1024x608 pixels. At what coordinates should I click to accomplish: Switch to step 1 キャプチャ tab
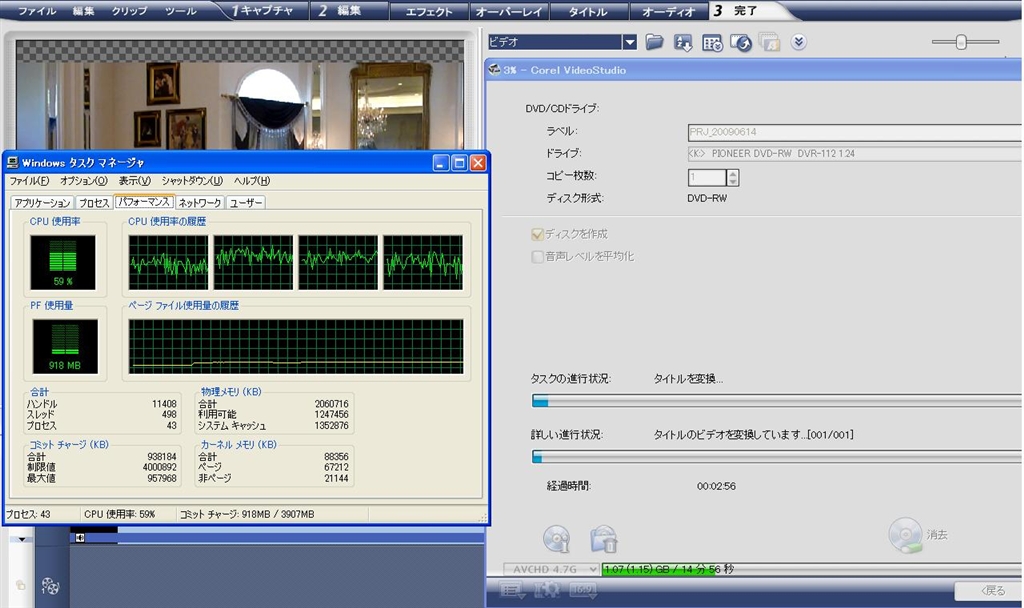pos(263,10)
